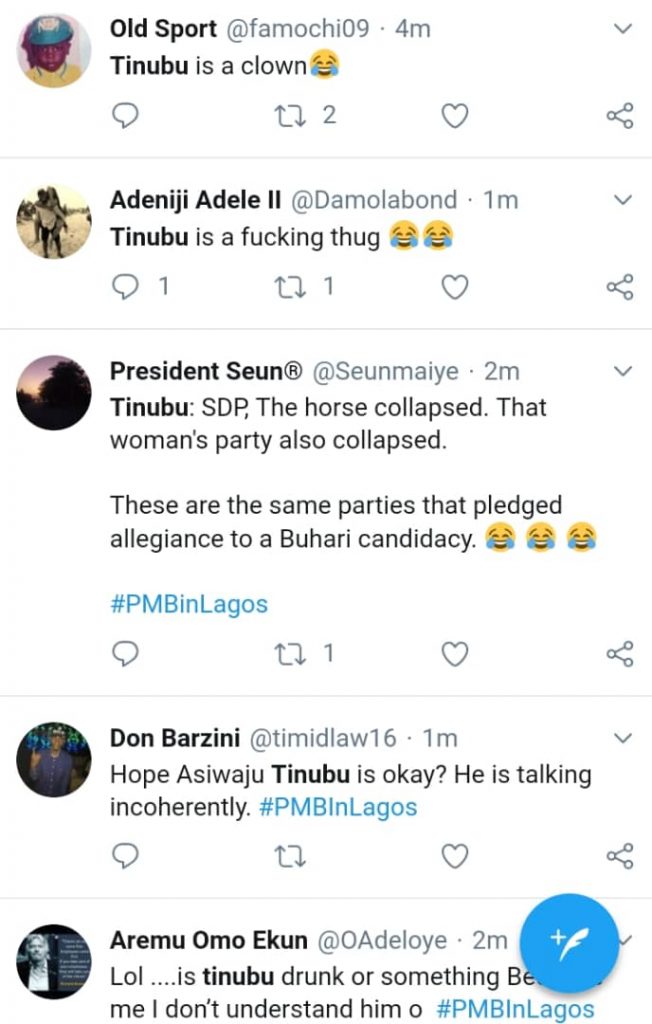The width and height of the screenshot is (652, 1024).
Task: Like President Seun's tweet
Action: tap(455, 654)
